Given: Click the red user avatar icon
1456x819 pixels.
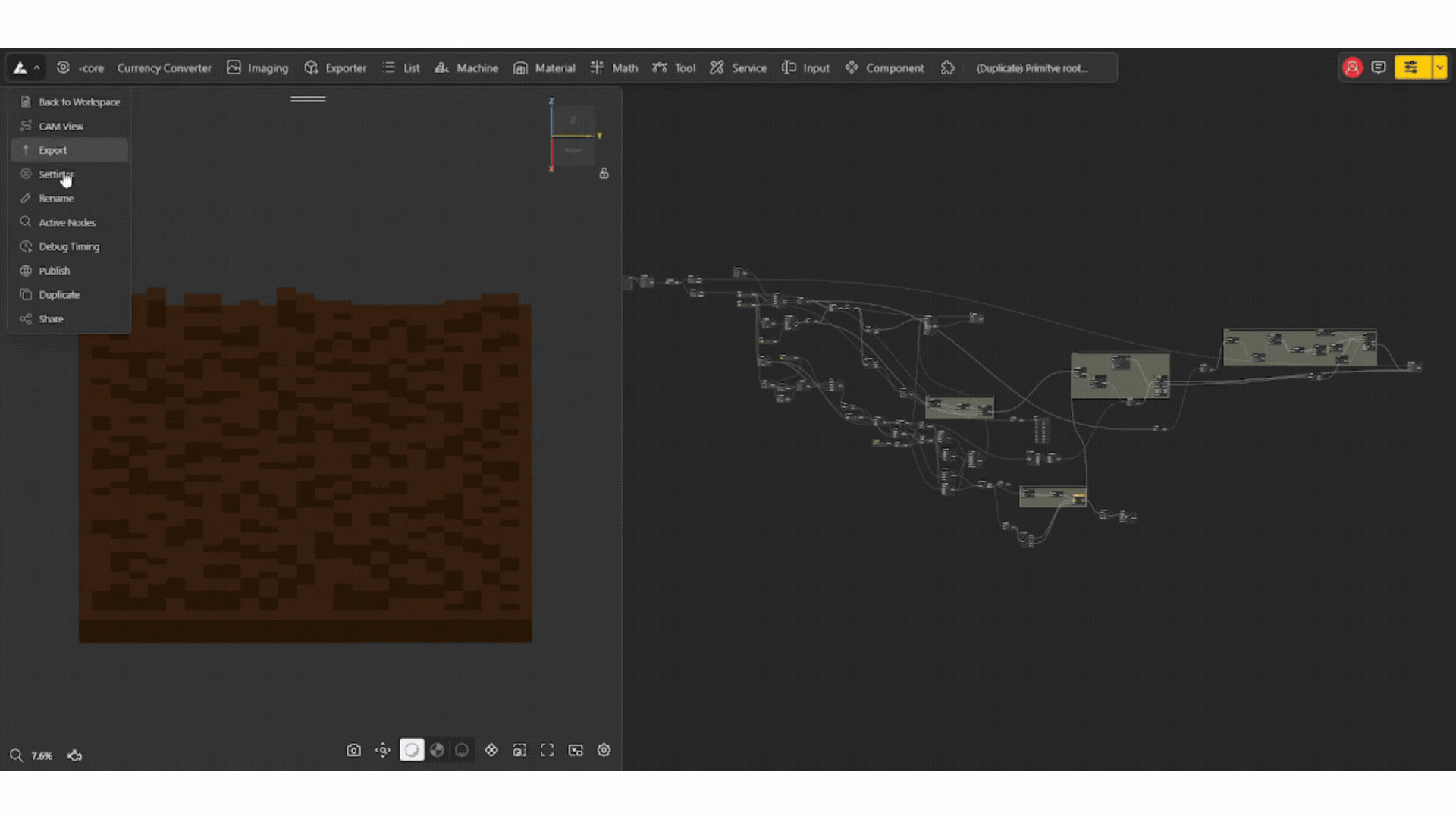Looking at the screenshot, I should 1352,67.
